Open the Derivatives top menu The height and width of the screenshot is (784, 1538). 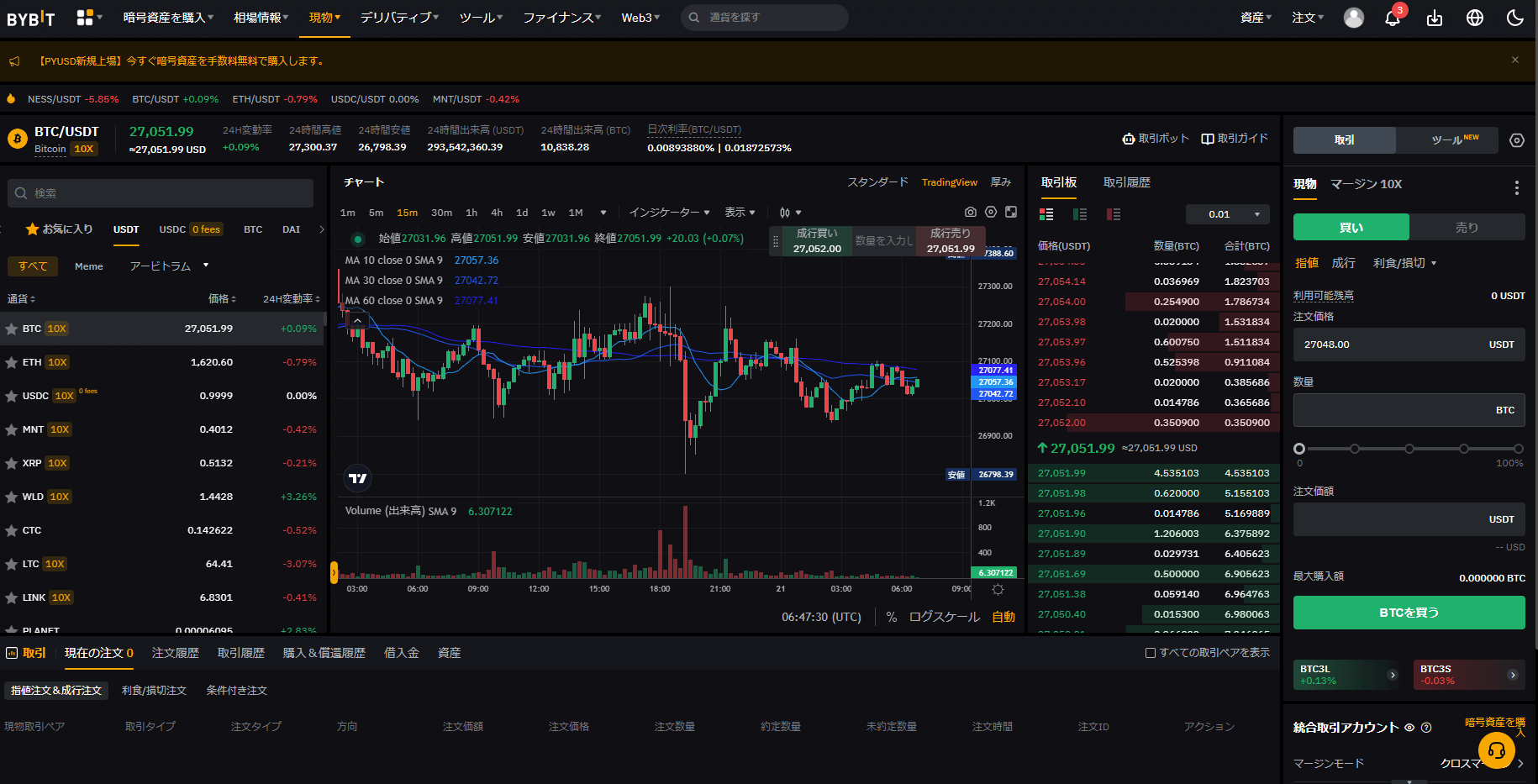click(x=399, y=18)
